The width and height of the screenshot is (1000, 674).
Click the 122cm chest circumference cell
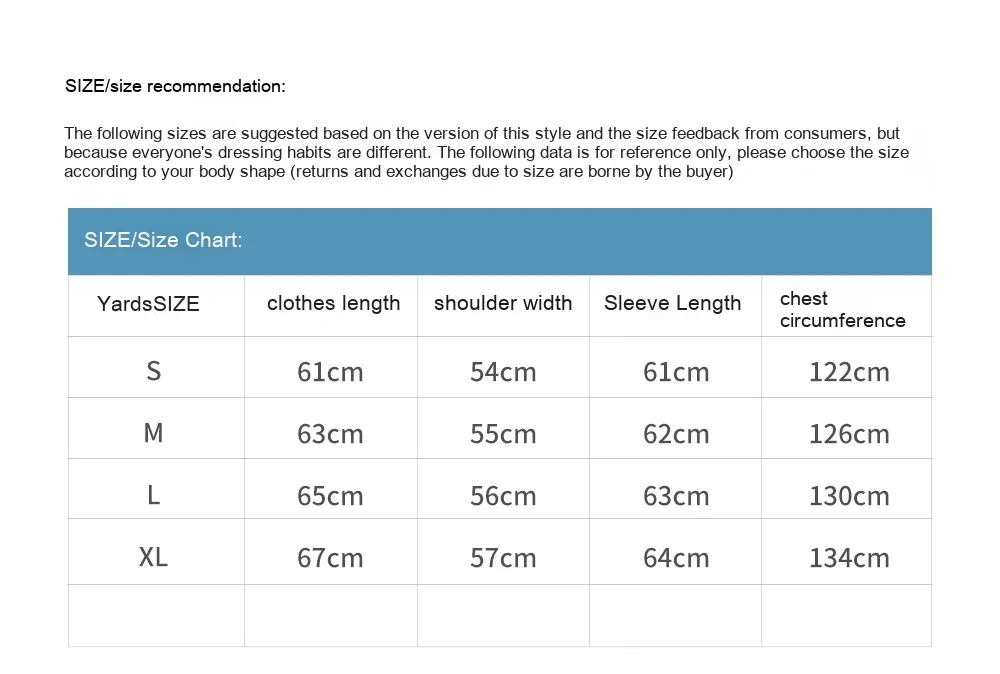click(849, 372)
